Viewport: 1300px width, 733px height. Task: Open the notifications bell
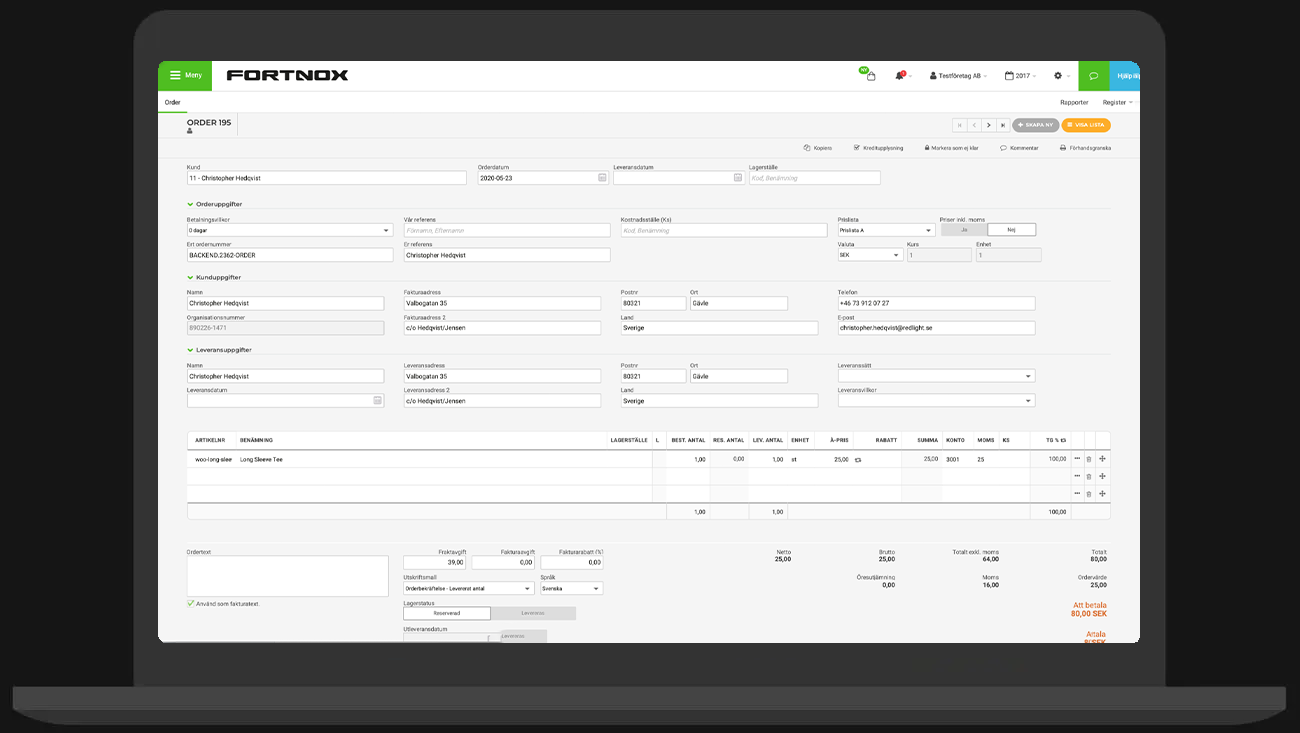(899, 76)
